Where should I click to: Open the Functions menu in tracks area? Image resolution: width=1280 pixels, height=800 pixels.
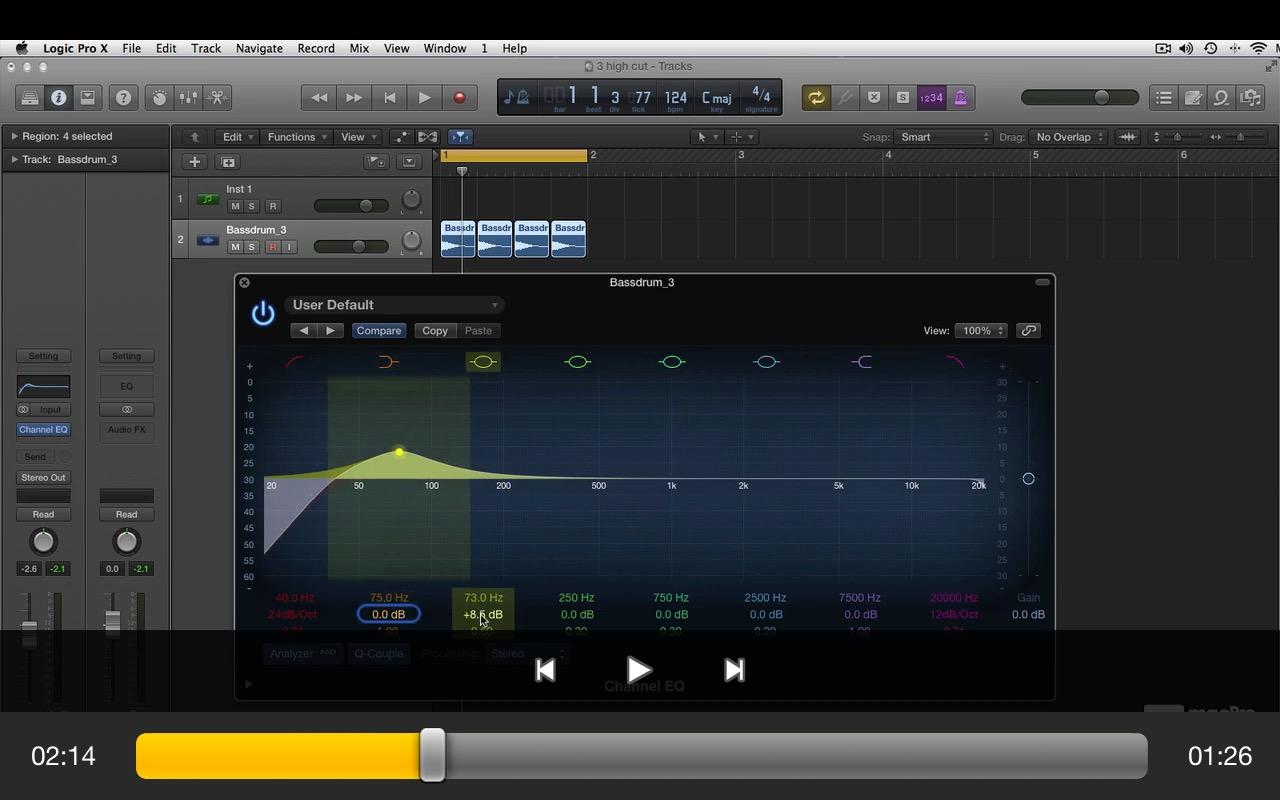[296, 137]
